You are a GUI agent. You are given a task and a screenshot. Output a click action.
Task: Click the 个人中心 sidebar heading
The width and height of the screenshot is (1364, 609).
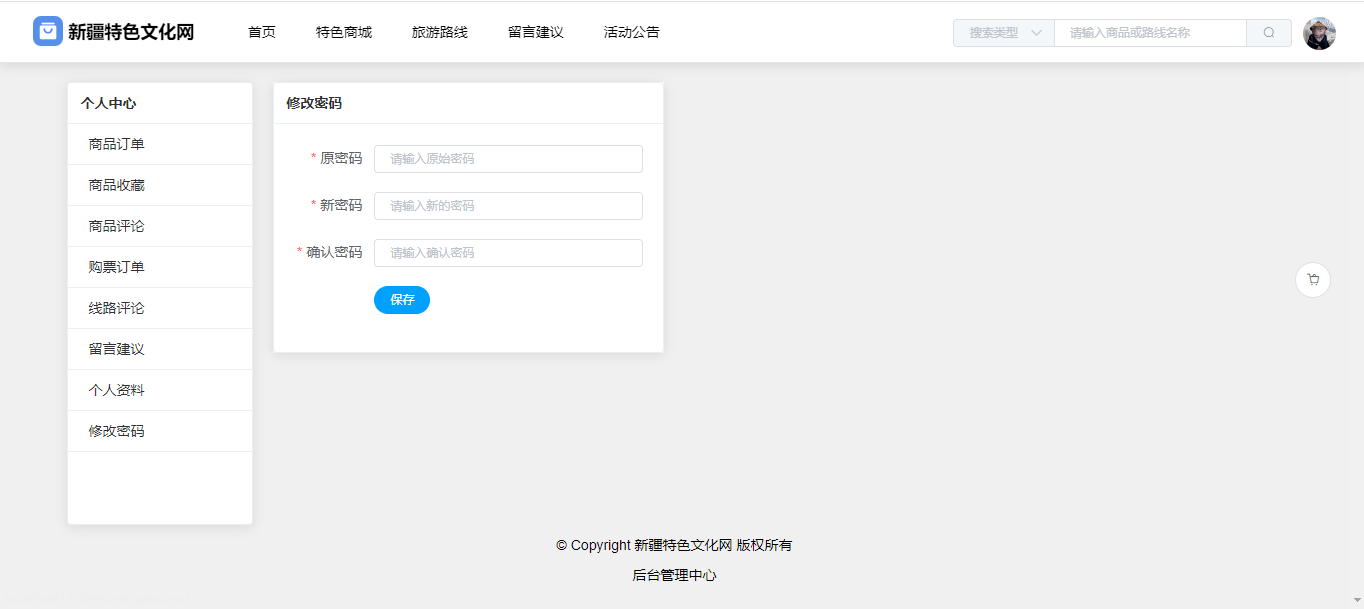109,103
